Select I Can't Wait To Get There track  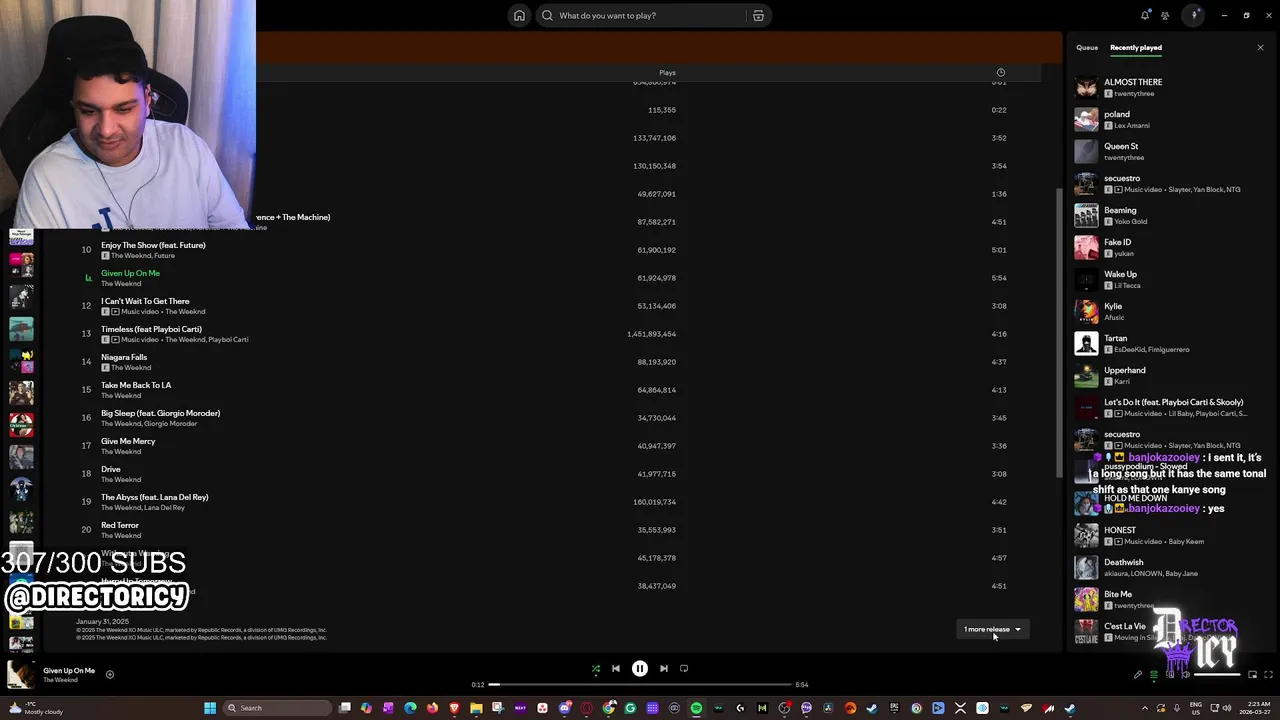(x=145, y=301)
